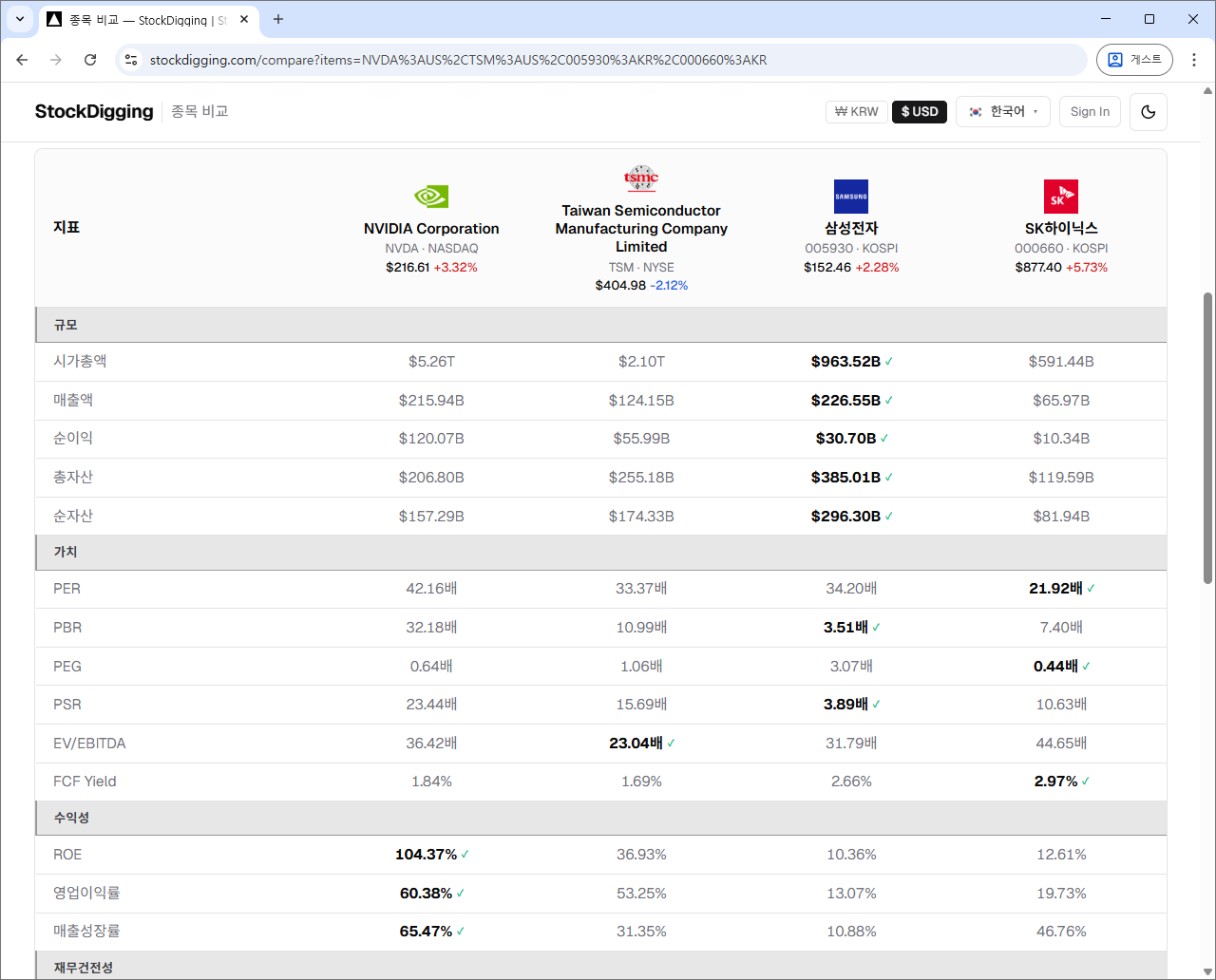This screenshot has width=1216, height=980.
Task: Click the ROE row label
Action: pos(67,855)
